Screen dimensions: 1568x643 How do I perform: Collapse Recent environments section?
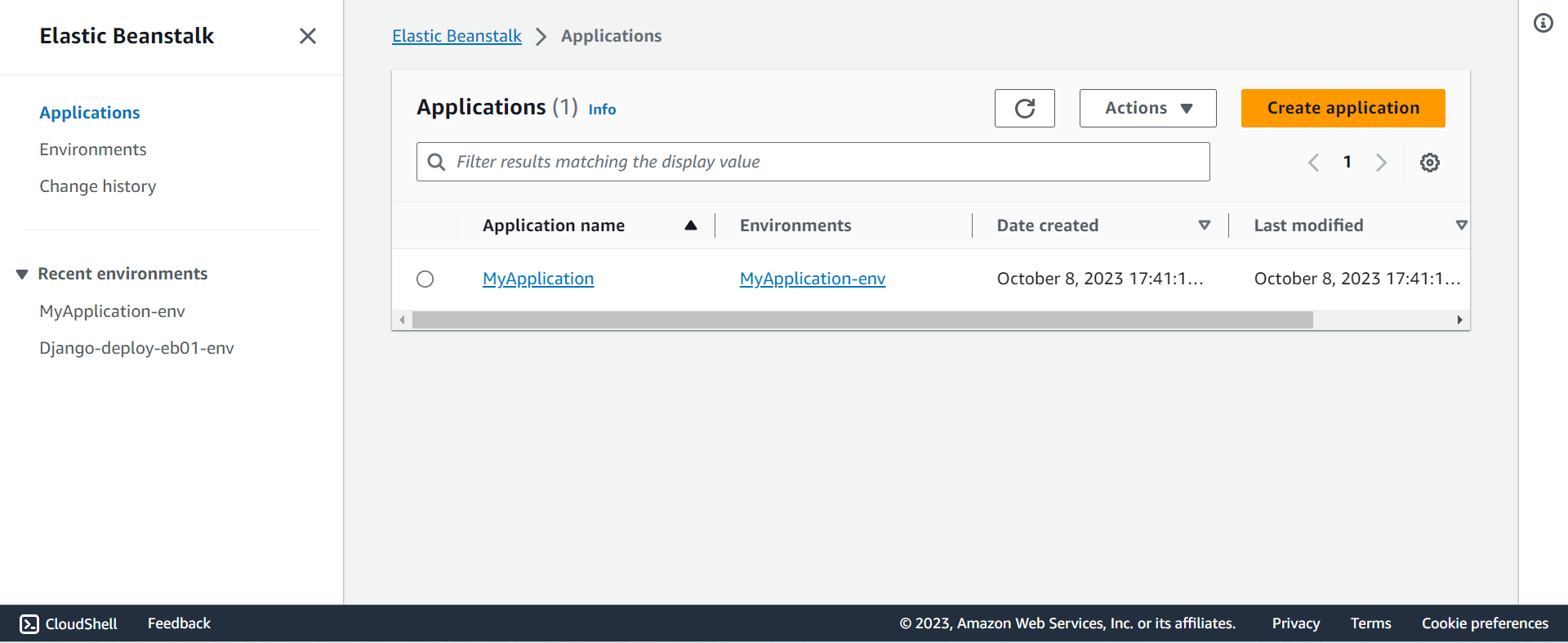tap(22, 275)
